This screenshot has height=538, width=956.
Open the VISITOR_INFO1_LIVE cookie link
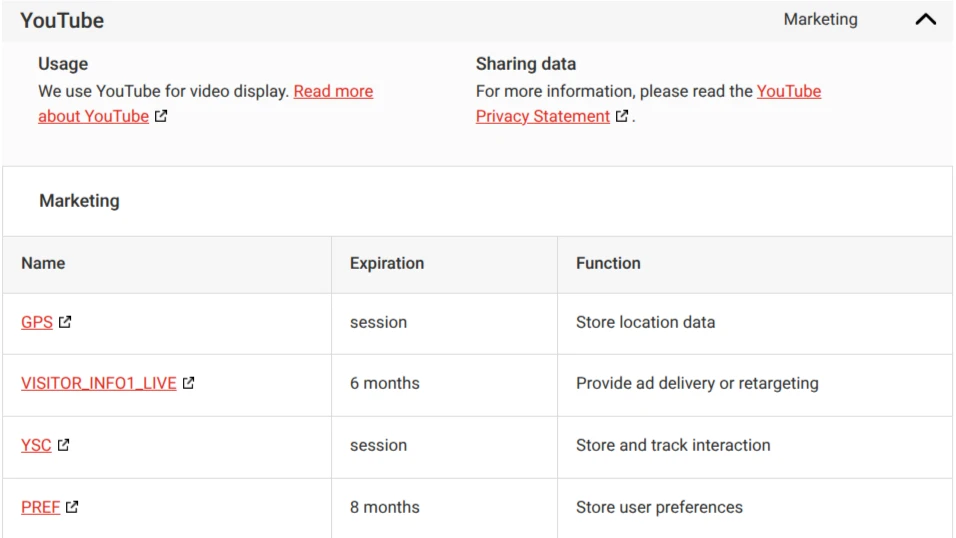(99, 383)
